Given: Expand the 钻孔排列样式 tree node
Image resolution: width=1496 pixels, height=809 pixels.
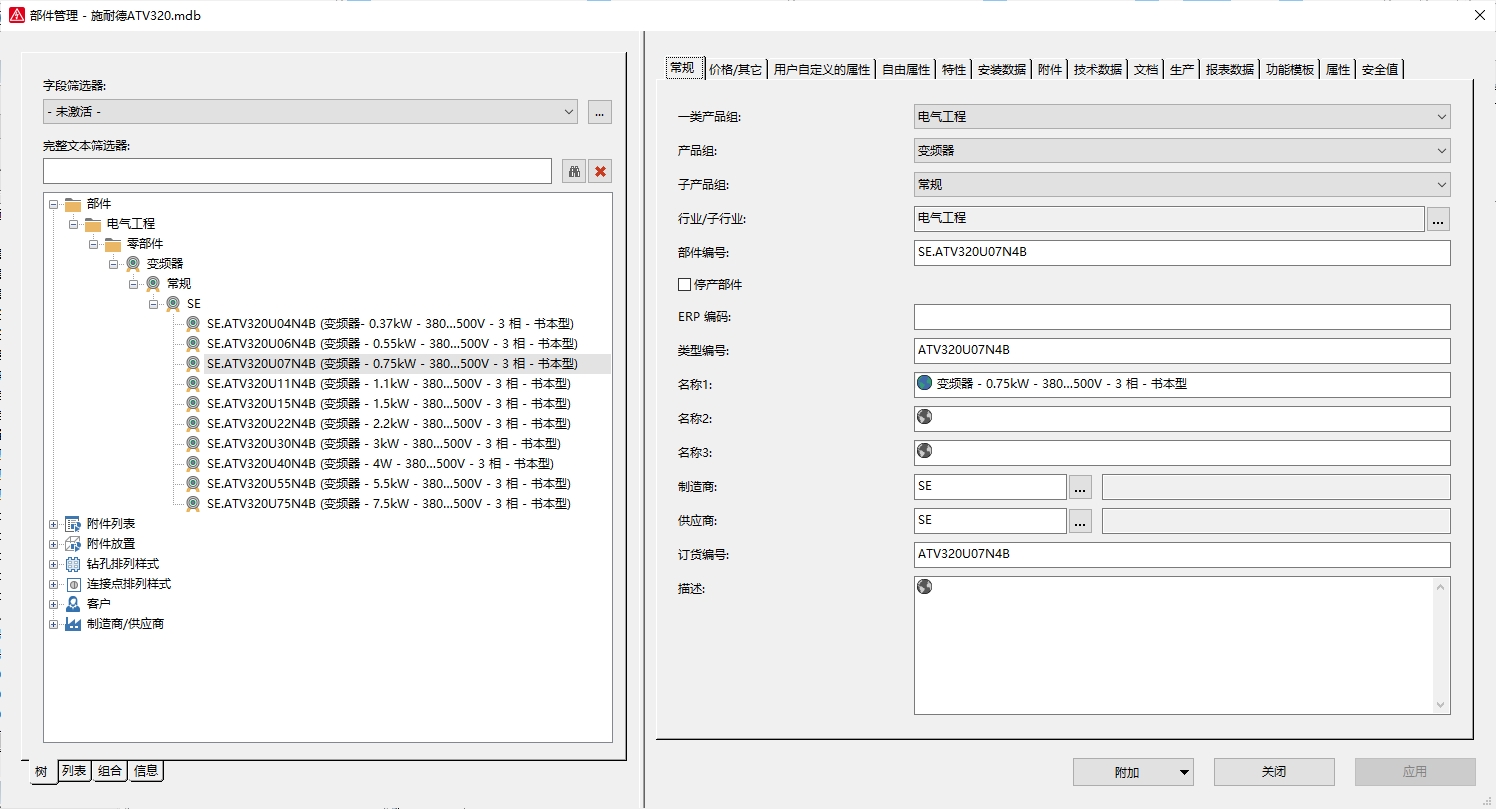Looking at the screenshot, I should tap(53, 564).
